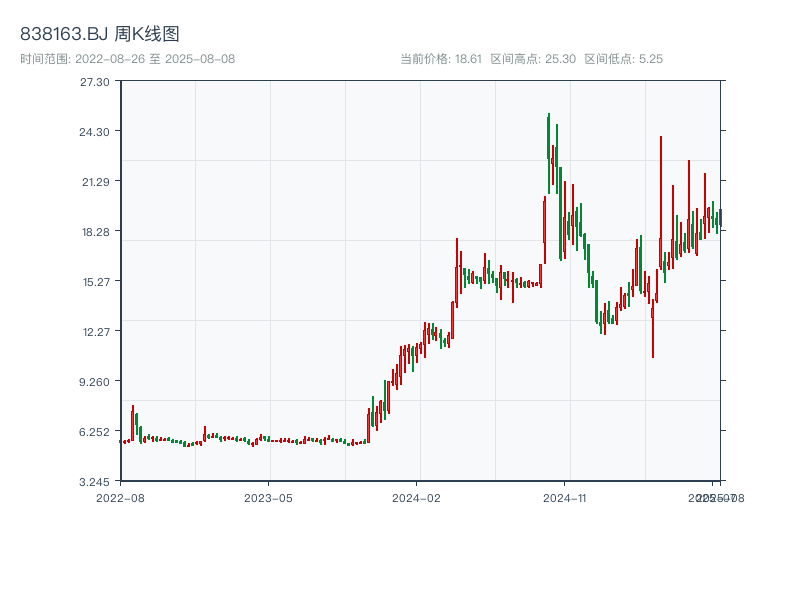Click the last green candle at the chart's right edge
Screen dimensions: 800x600
pyautogui.click(x=720, y=218)
